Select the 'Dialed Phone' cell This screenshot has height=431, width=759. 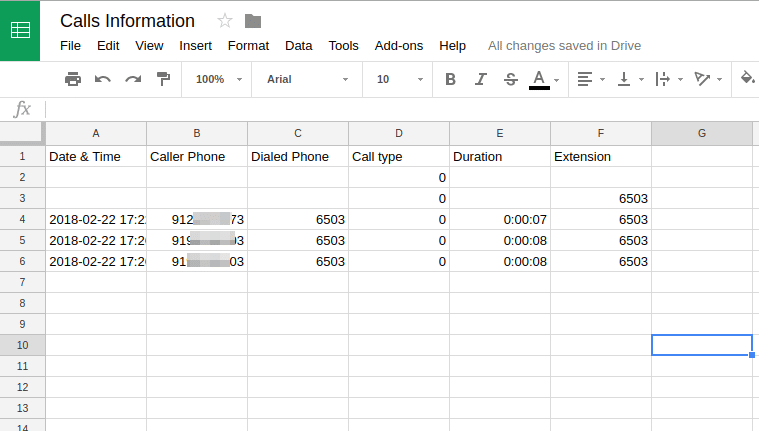tap(298, 156)
